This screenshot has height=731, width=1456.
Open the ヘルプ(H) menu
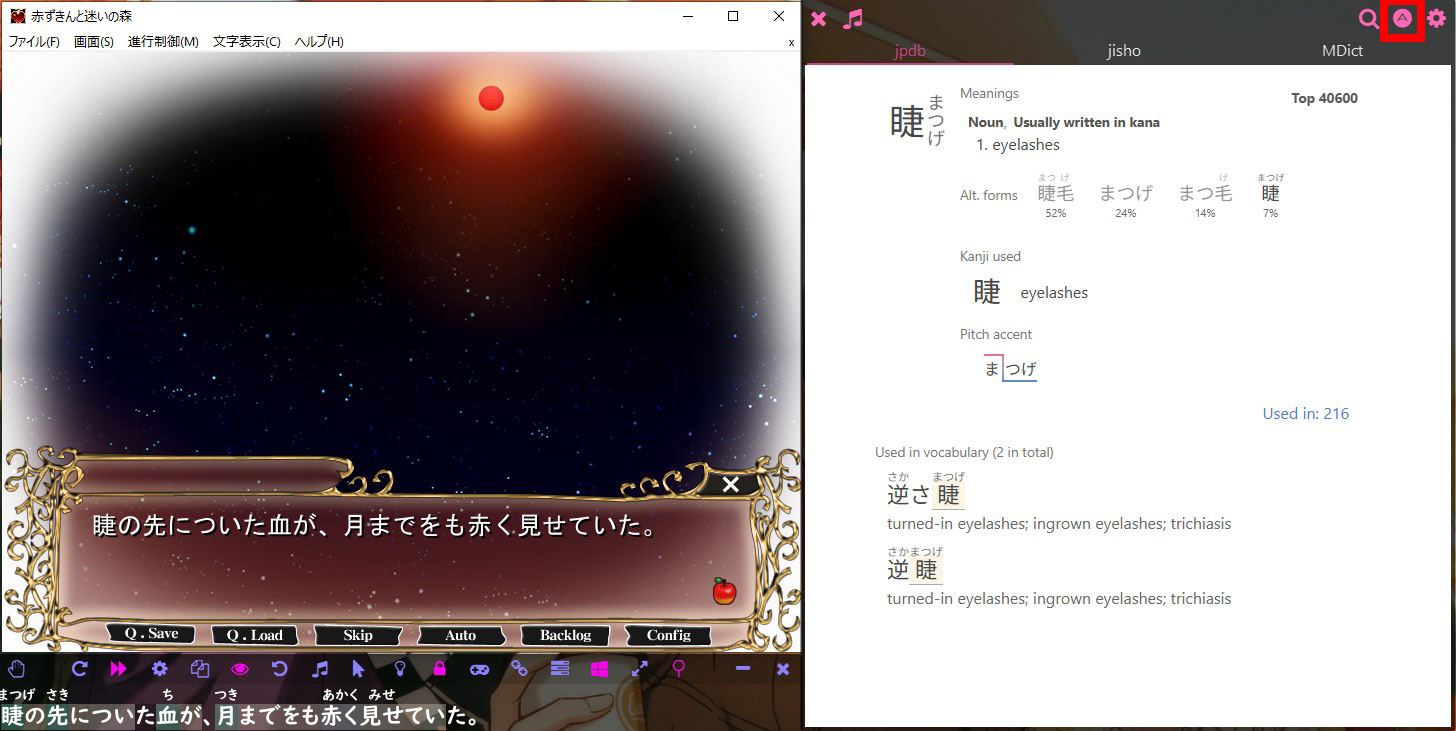coord(319,41)
